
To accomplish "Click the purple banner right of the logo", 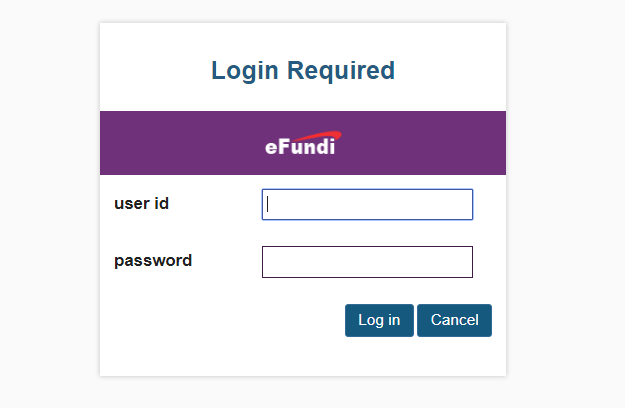I will click(x=423, y=143).
